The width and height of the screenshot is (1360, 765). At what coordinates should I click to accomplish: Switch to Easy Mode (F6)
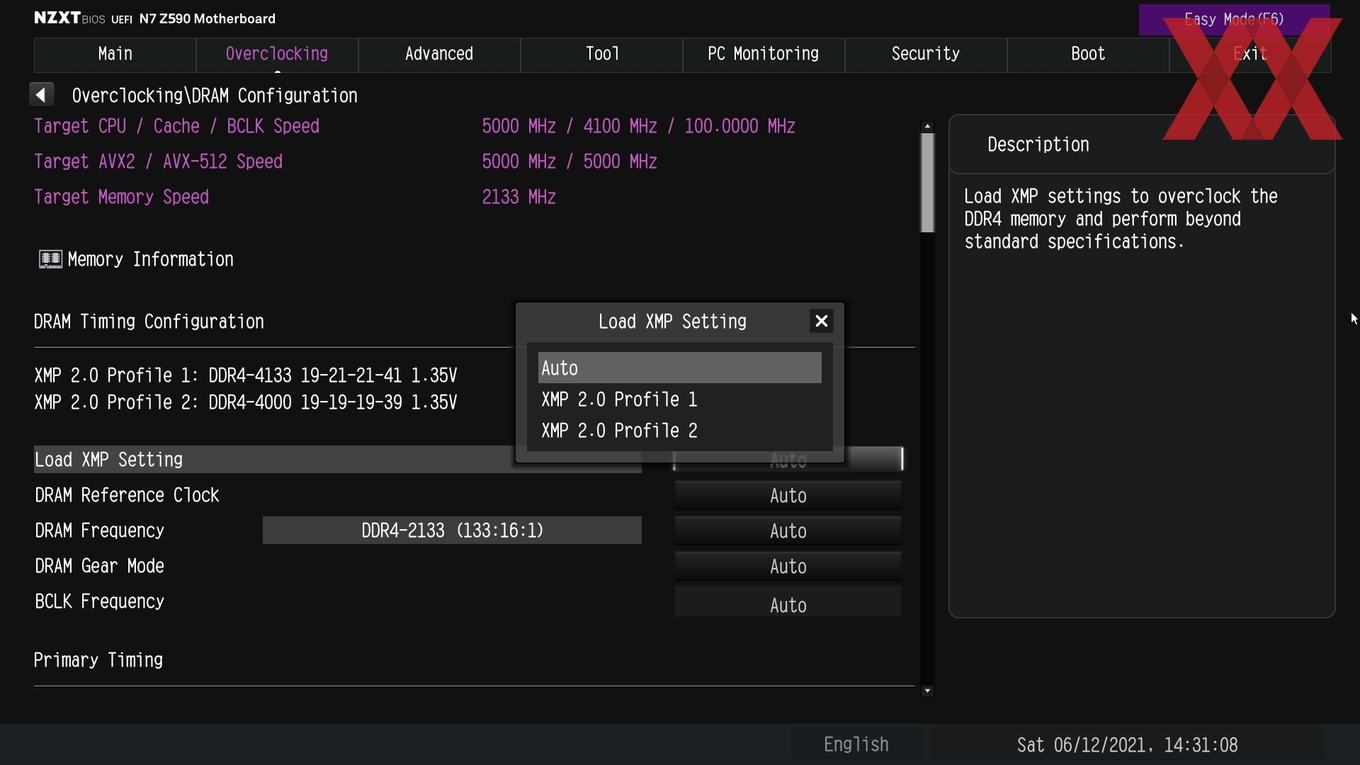[1234, 19]
